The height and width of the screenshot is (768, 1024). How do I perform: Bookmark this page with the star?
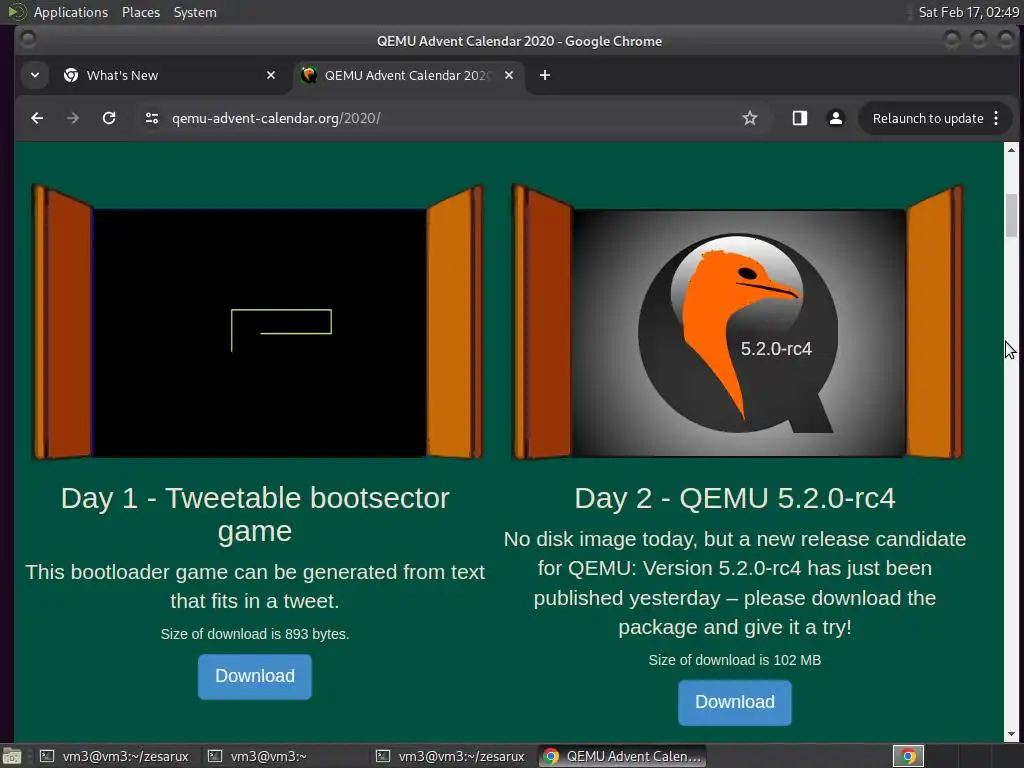tap(750, 118)
